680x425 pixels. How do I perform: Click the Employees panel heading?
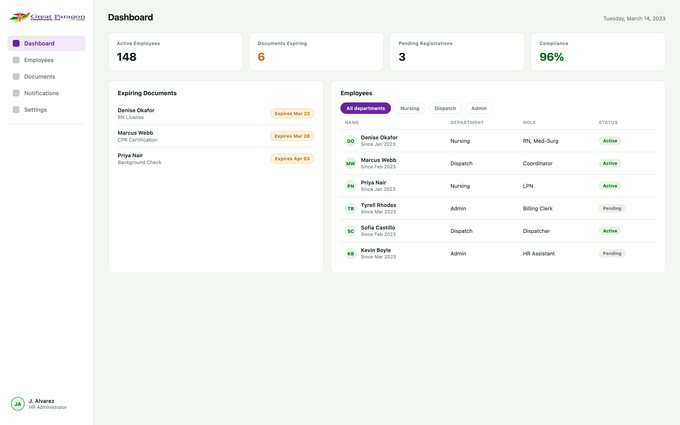coord(356,93)
